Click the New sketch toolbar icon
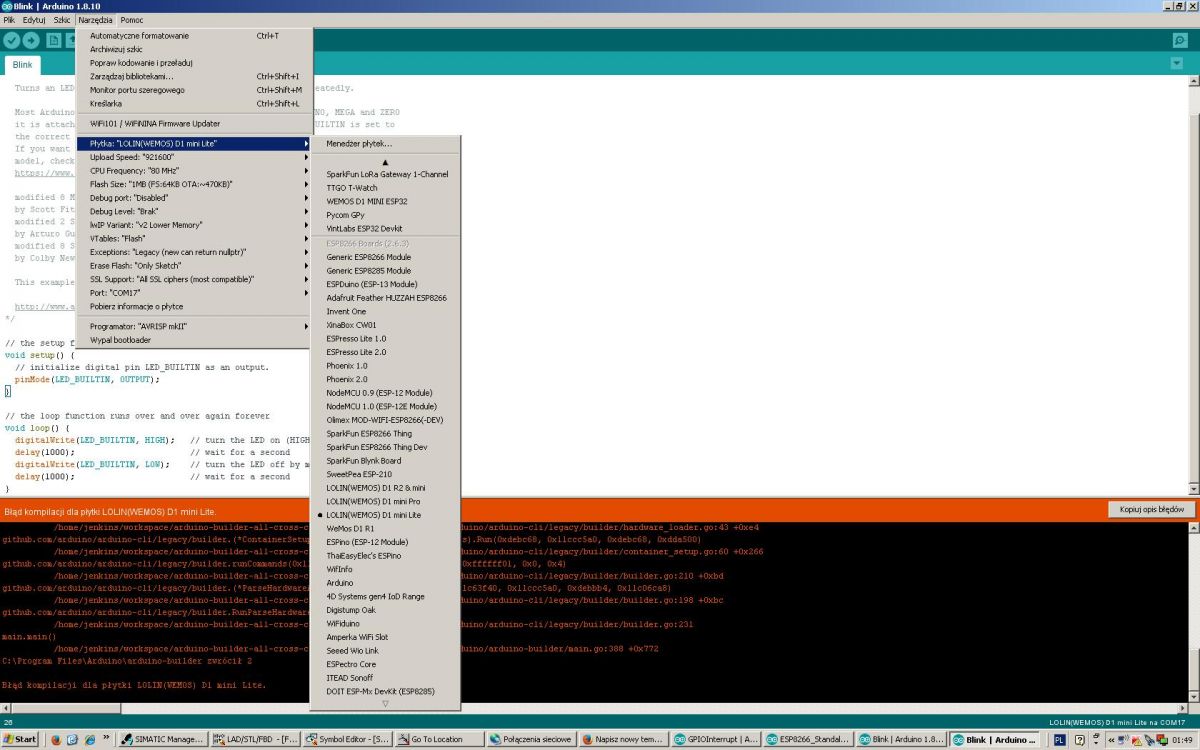Screen dimensions: 1200x750 54,40
